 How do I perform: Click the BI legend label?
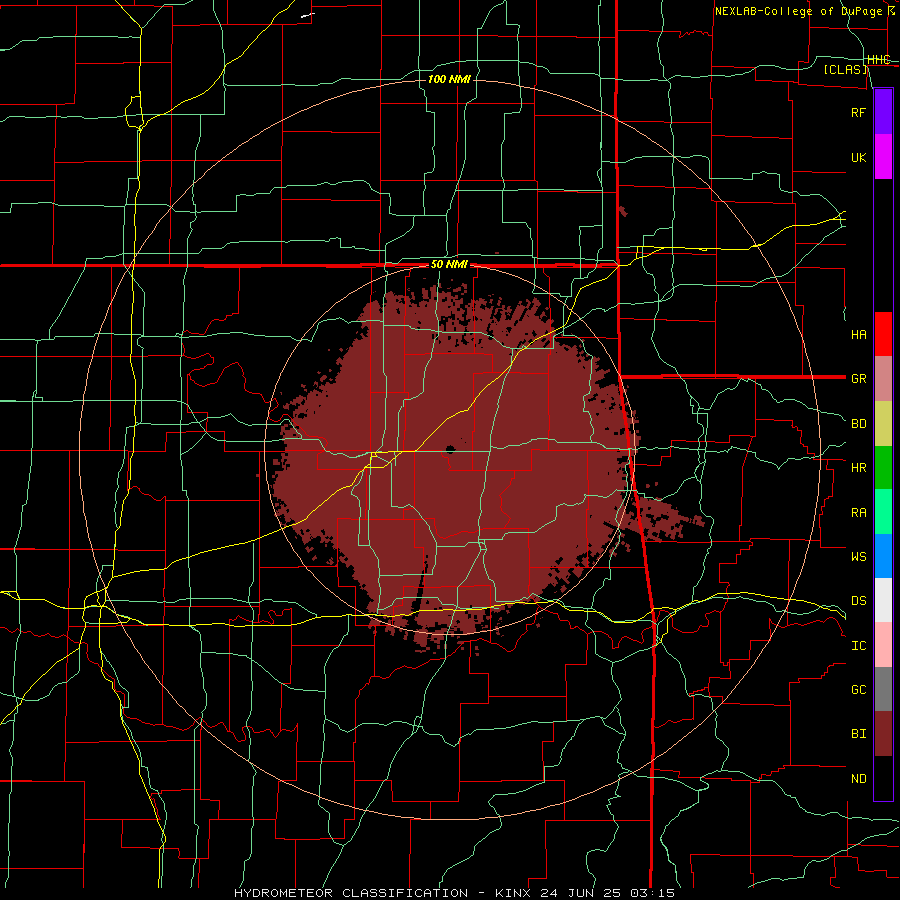[858, 734]
